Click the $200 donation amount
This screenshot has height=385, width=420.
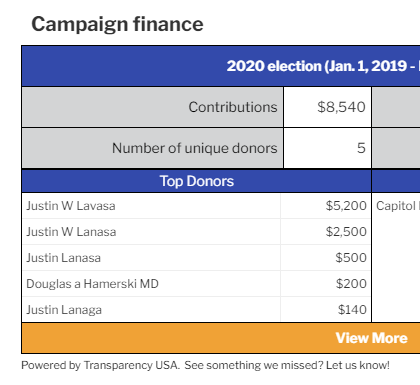pyautogui.click(x=351, y=284)
